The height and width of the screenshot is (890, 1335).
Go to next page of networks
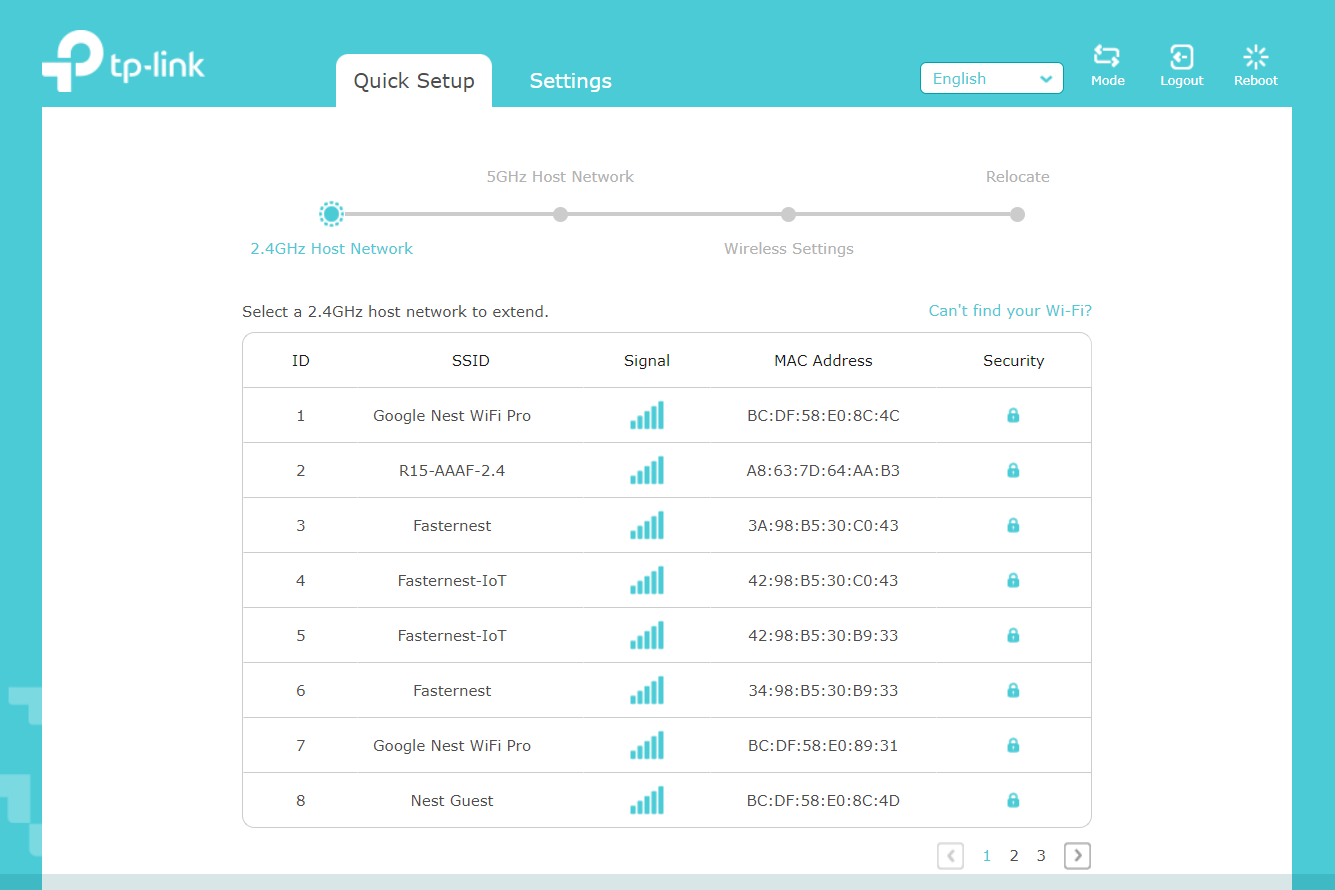click(x=1077, y=856)
